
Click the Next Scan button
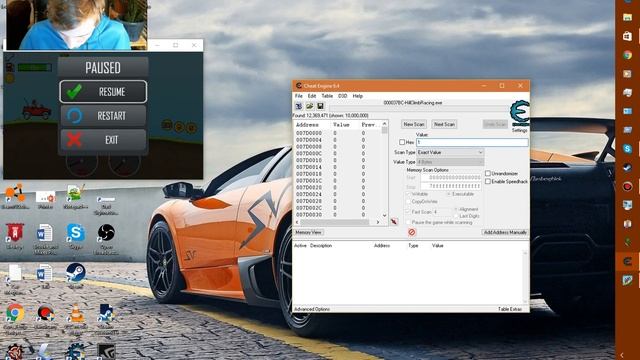coord(444,124)
